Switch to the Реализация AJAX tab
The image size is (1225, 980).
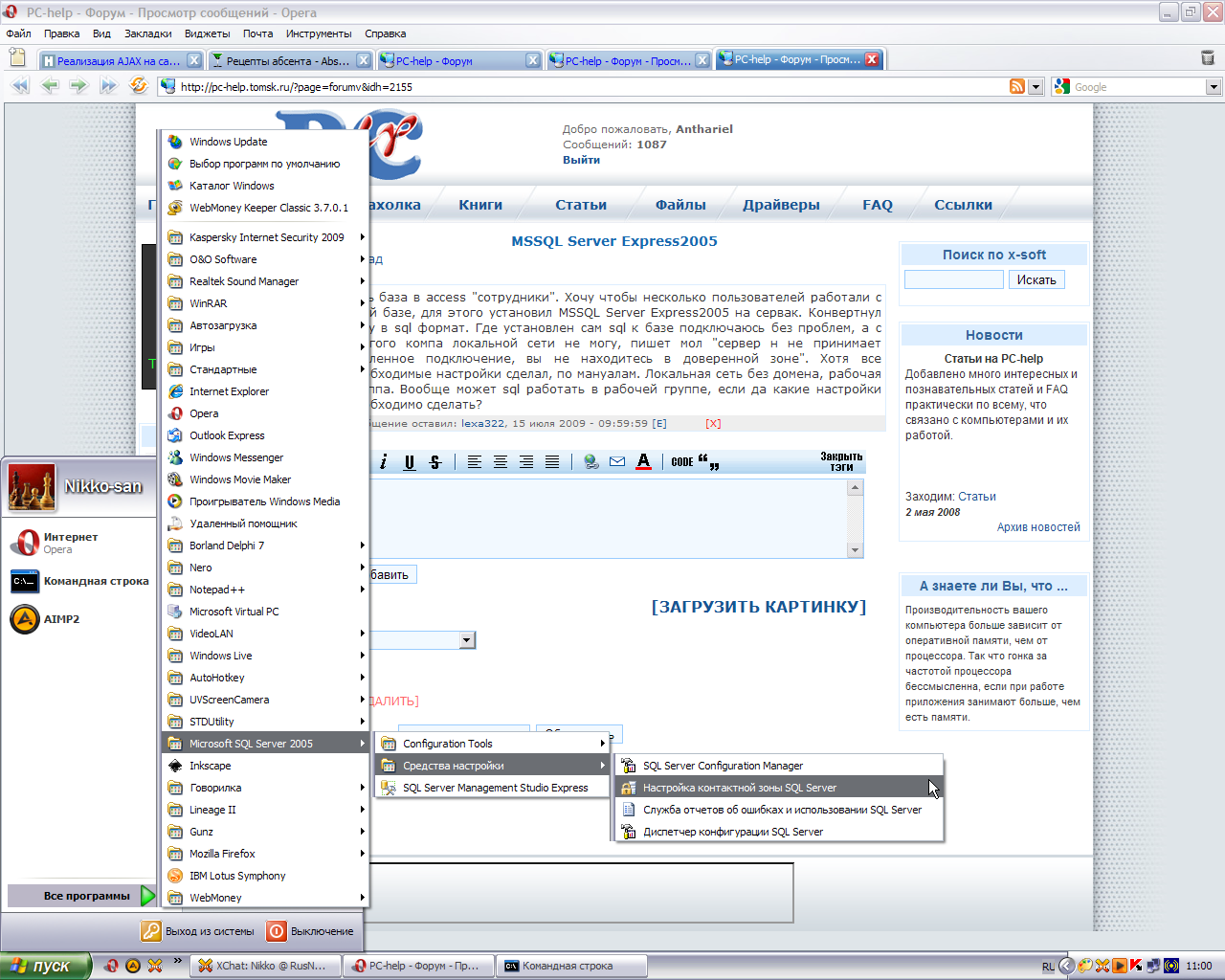click(120, 60)
